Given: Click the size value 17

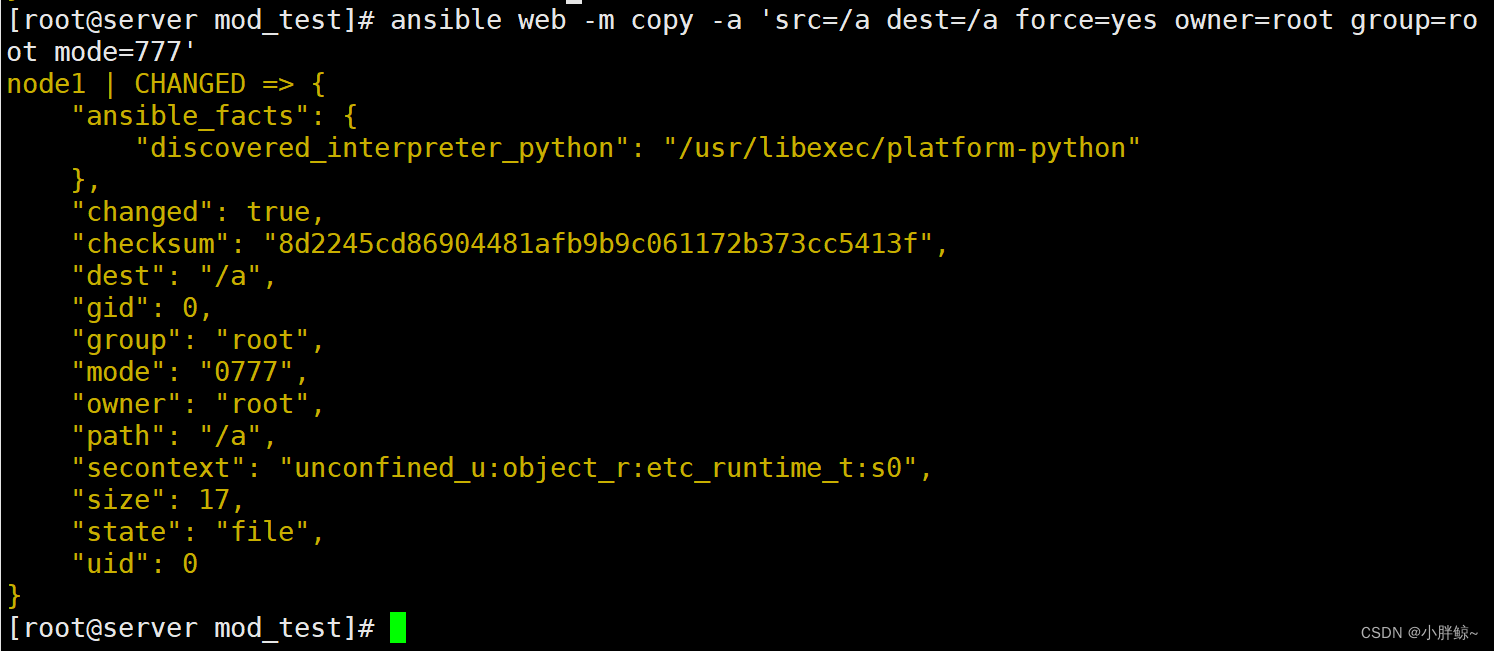Looking at the screenshot, I should click(215, 500).
